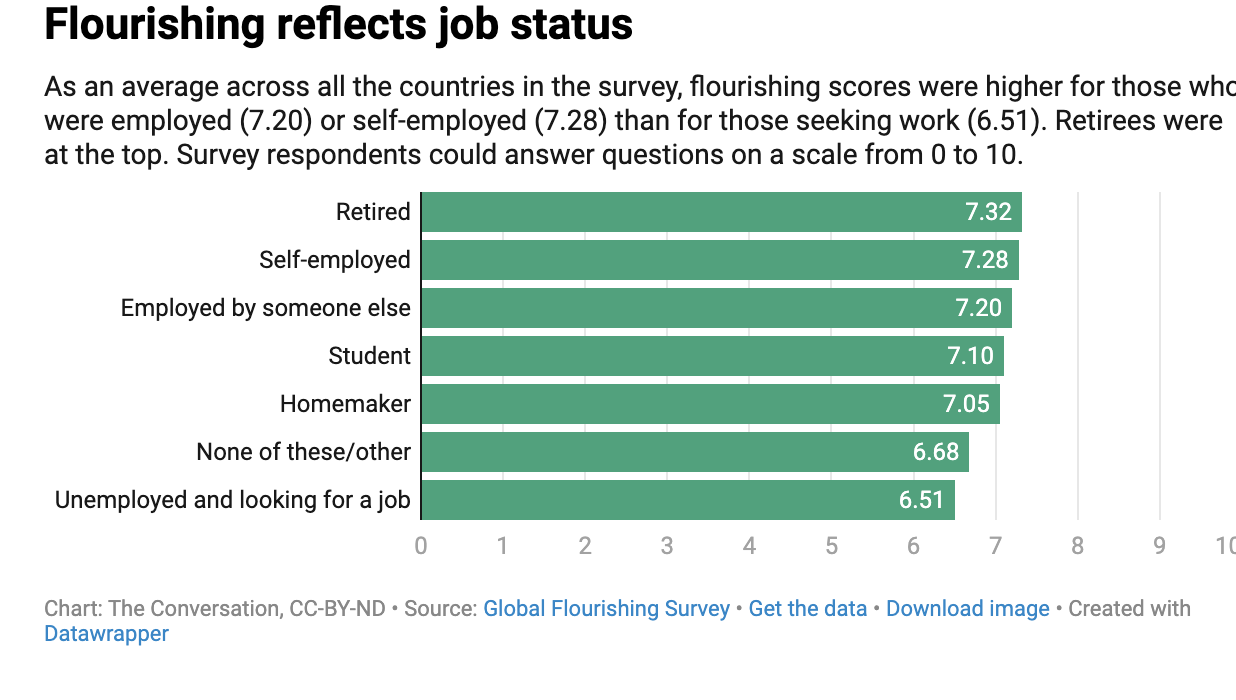Click the "Flourishing reflects job status" title

(x=338, y=24)
